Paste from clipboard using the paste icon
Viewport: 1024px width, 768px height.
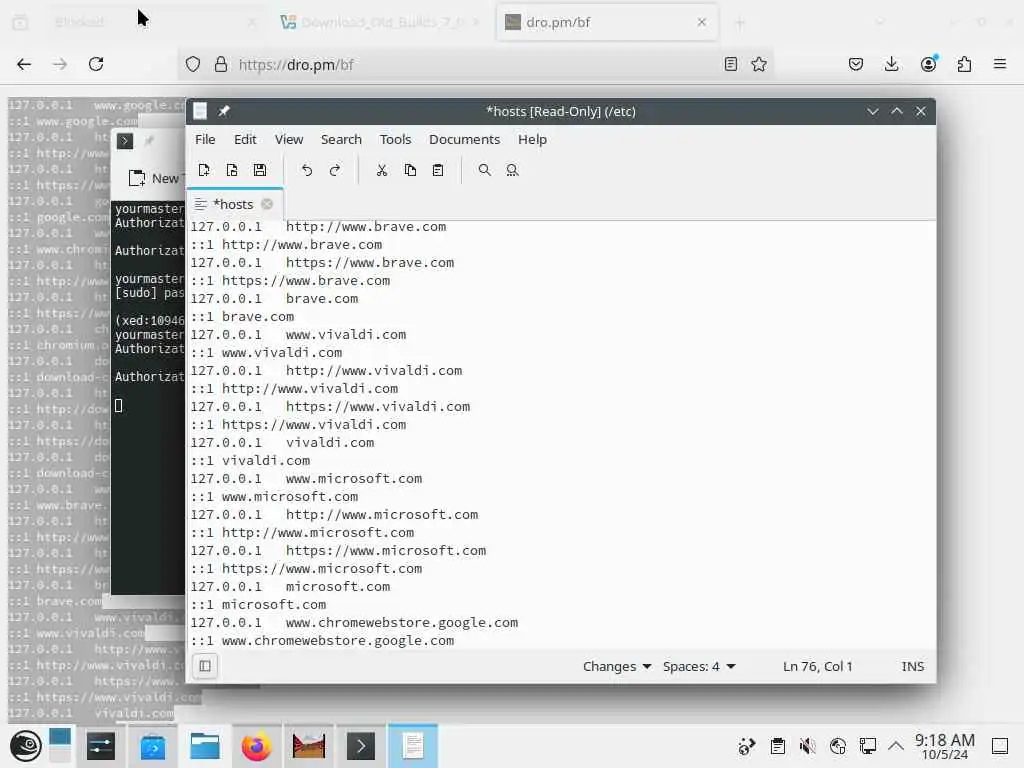pyautogui.click(x=438, y=170)
